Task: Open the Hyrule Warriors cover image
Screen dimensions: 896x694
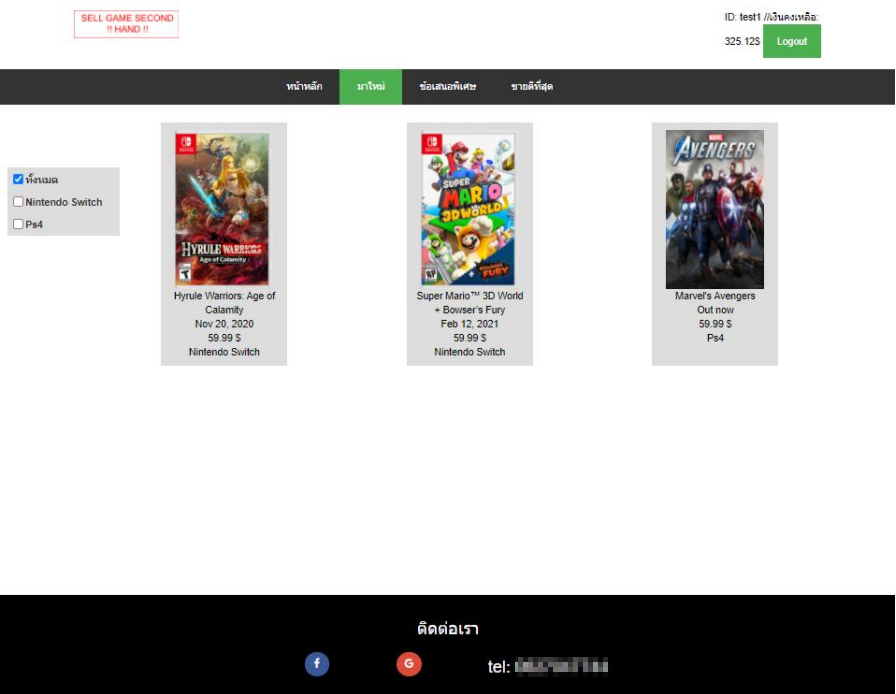Action: point(222,209)
